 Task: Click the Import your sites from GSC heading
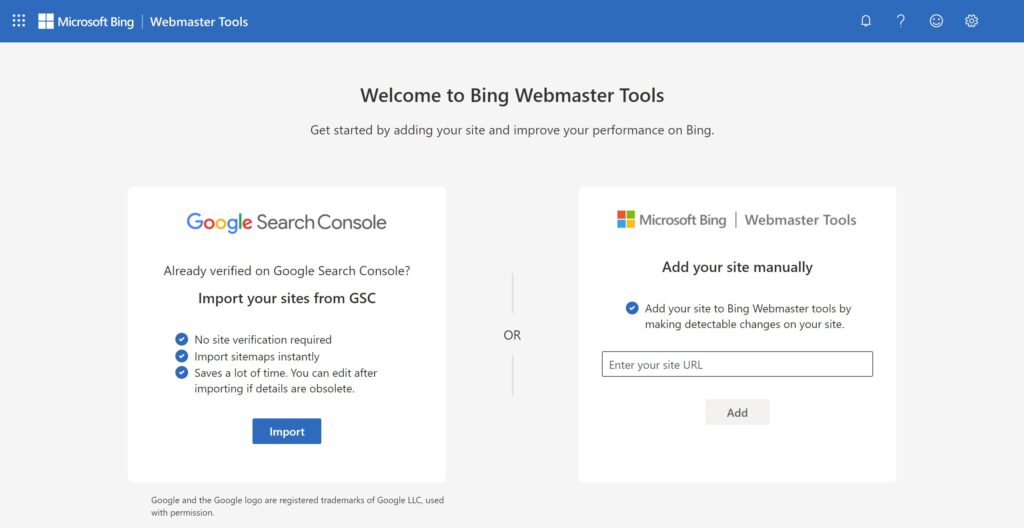click(x=287, y=299)
